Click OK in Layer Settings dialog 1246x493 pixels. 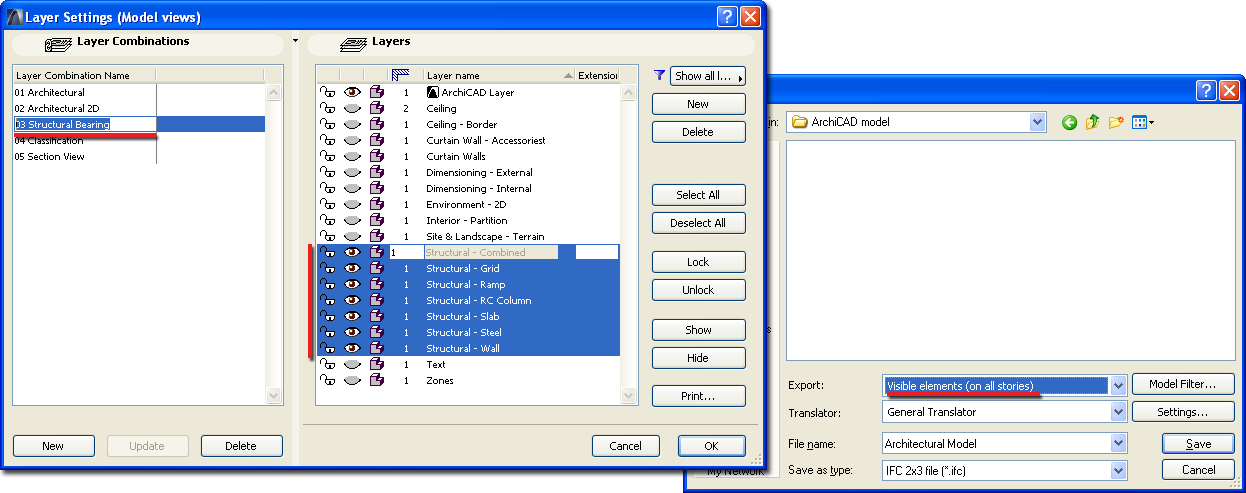712,446
